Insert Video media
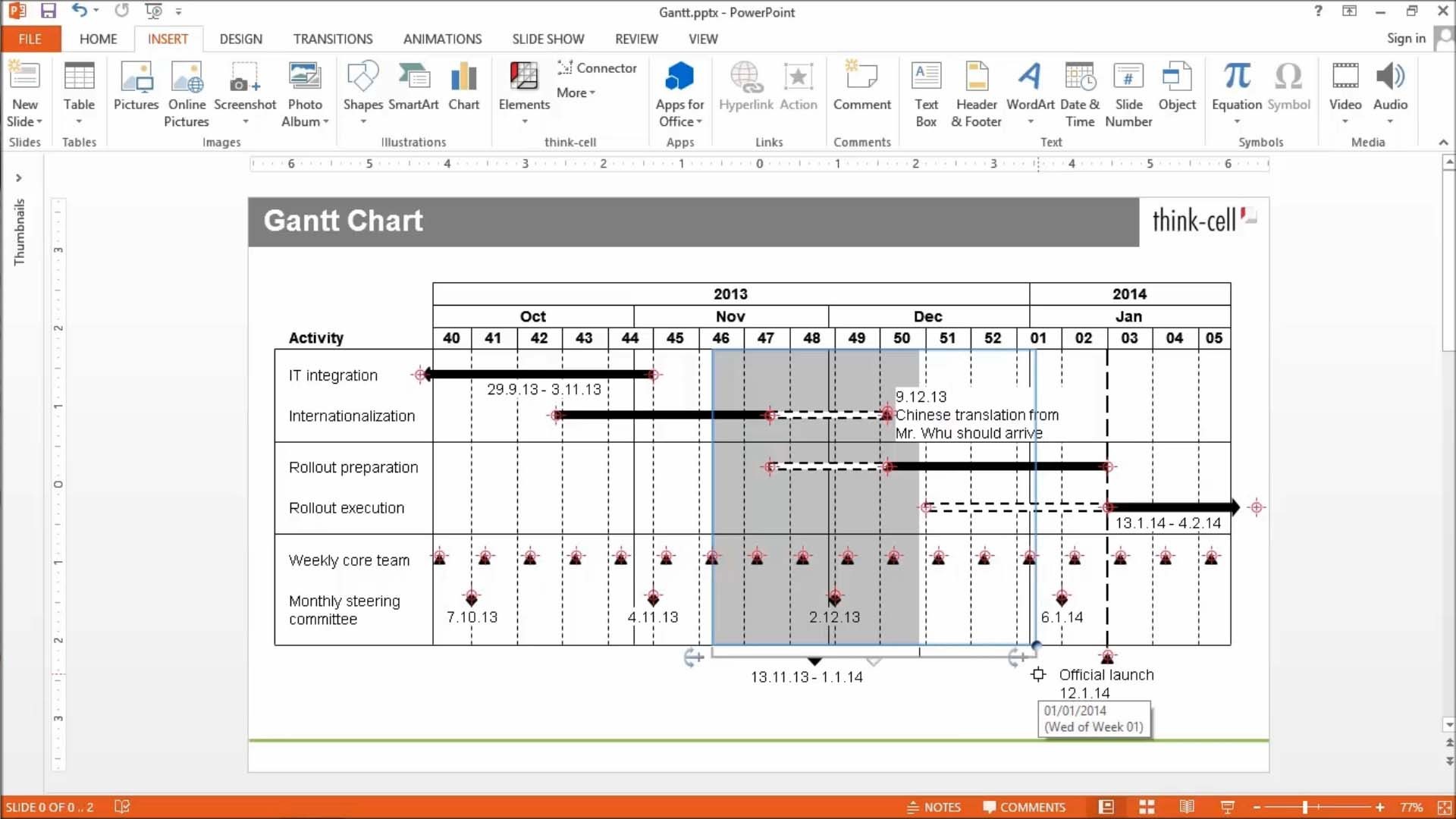 click(1345, 93)
